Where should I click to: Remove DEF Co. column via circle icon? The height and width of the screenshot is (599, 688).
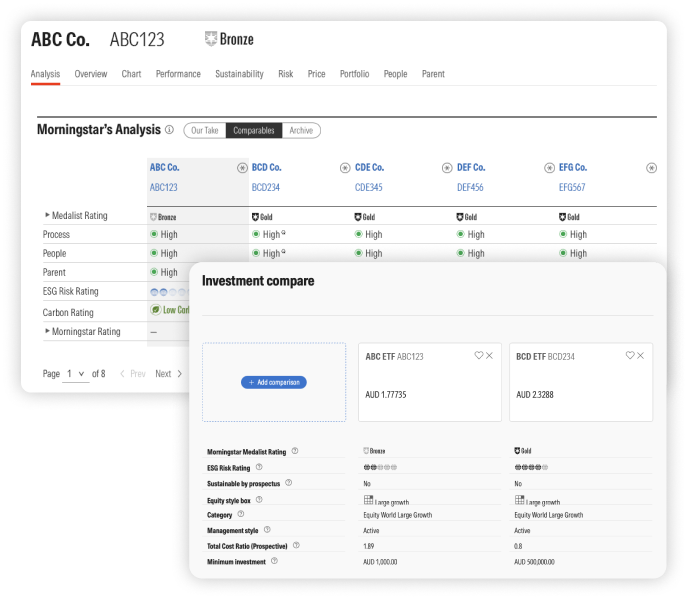click(549, 168)
